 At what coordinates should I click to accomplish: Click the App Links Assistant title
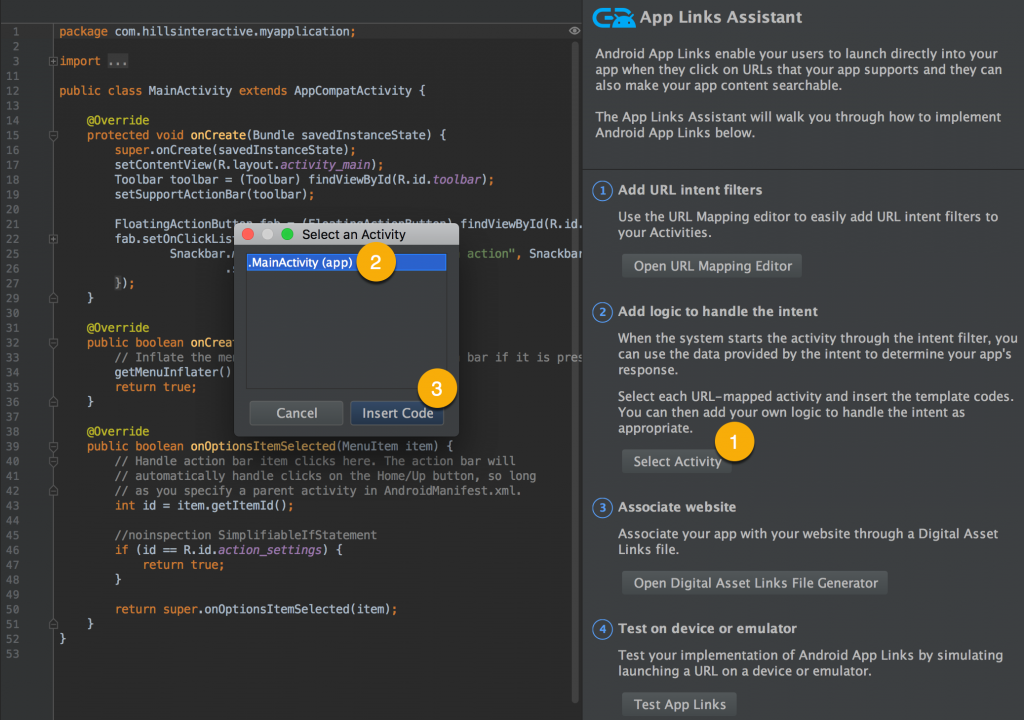coord(720,18)
